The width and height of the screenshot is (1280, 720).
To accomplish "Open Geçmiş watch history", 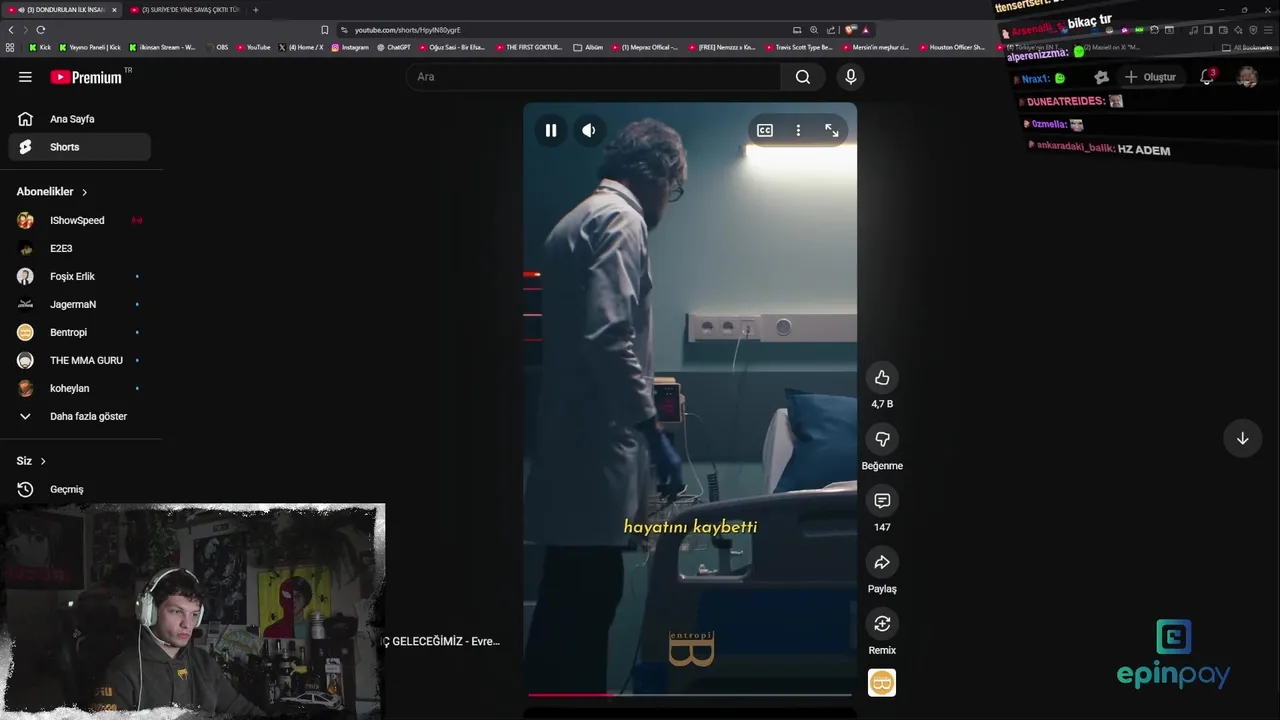I will [80, 489].
